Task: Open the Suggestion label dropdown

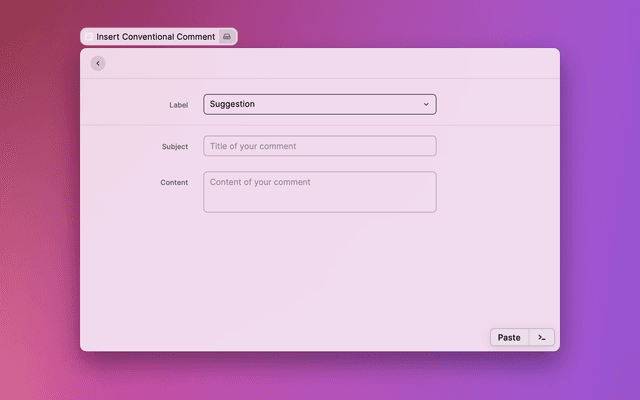Action: click(x=319, y=104)
